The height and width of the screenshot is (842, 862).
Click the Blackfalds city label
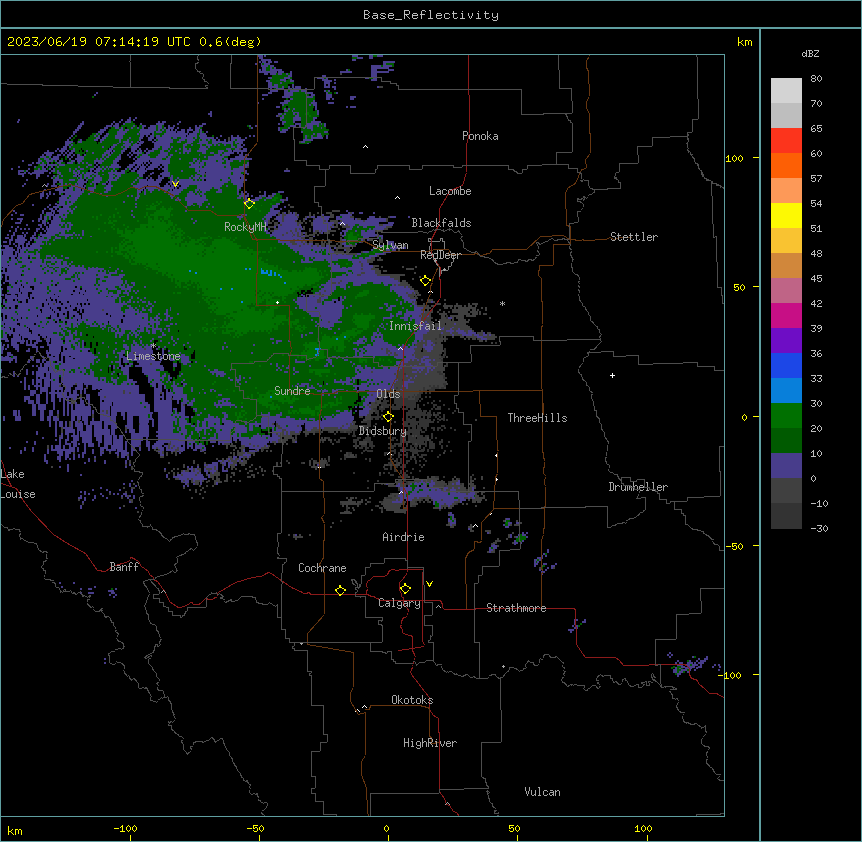coord(441,223)
